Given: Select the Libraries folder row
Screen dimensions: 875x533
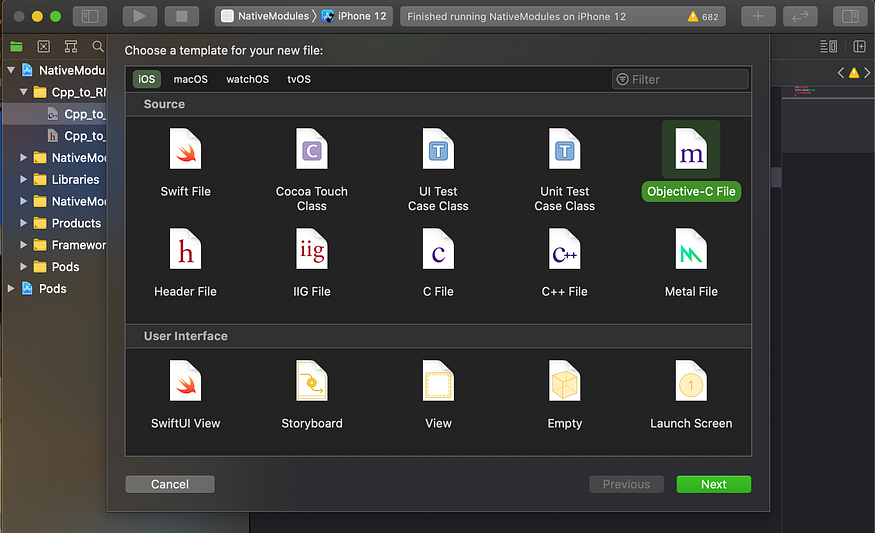Looking at the screenshot, I should point(55,179).
